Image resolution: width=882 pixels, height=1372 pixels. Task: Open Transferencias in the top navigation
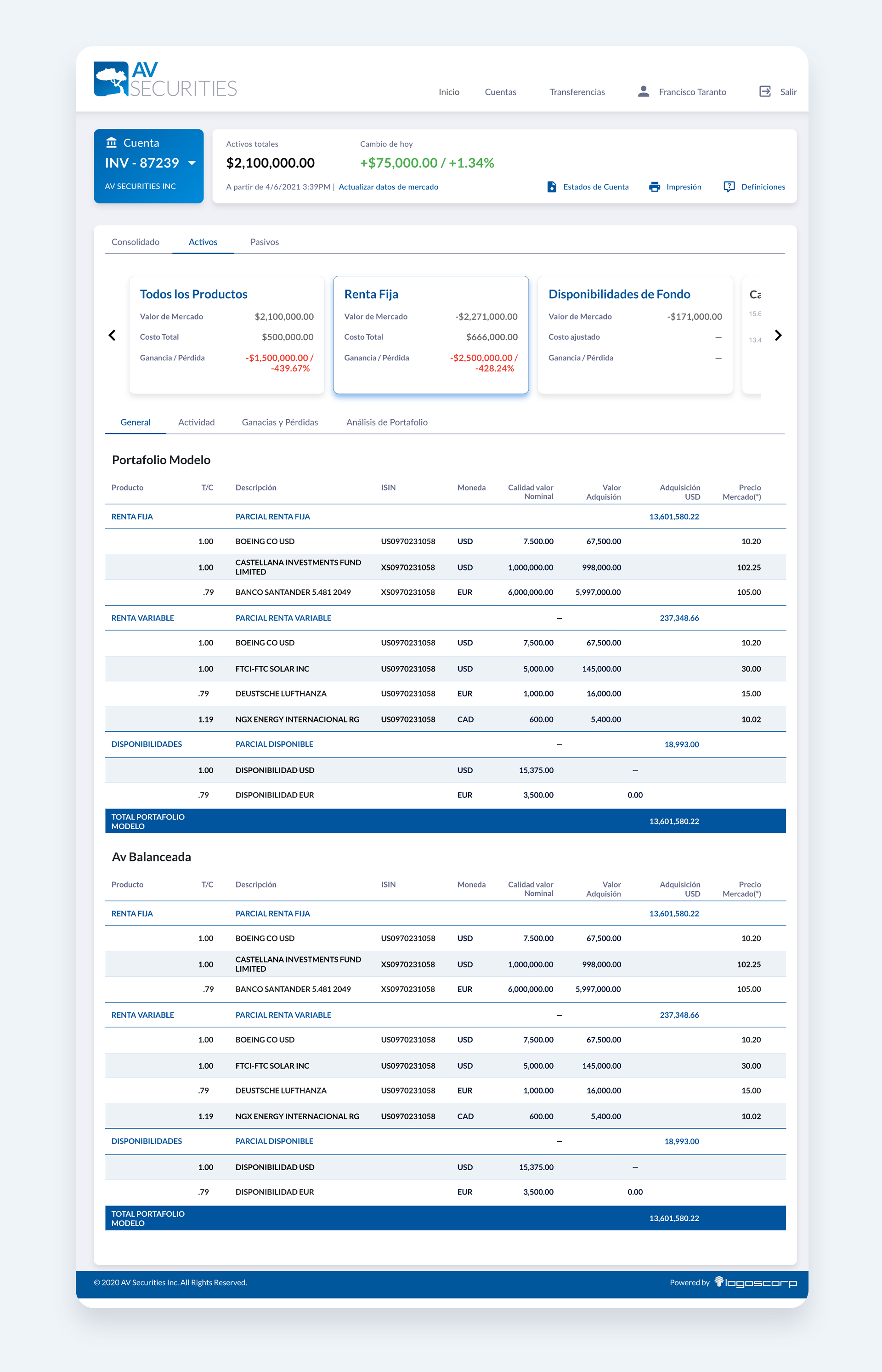tap(577, 91)
